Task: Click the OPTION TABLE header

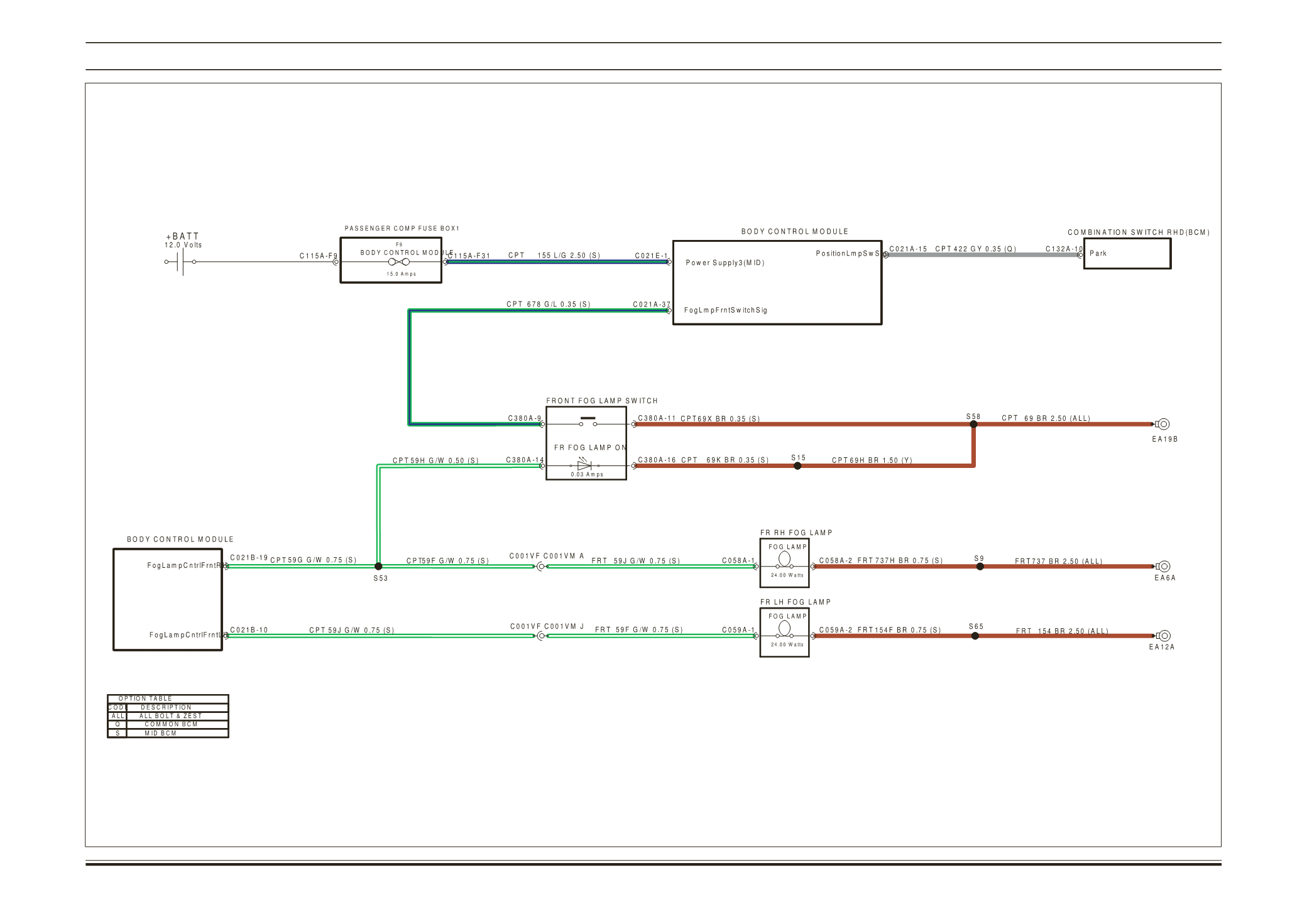Action: point(145,698)
